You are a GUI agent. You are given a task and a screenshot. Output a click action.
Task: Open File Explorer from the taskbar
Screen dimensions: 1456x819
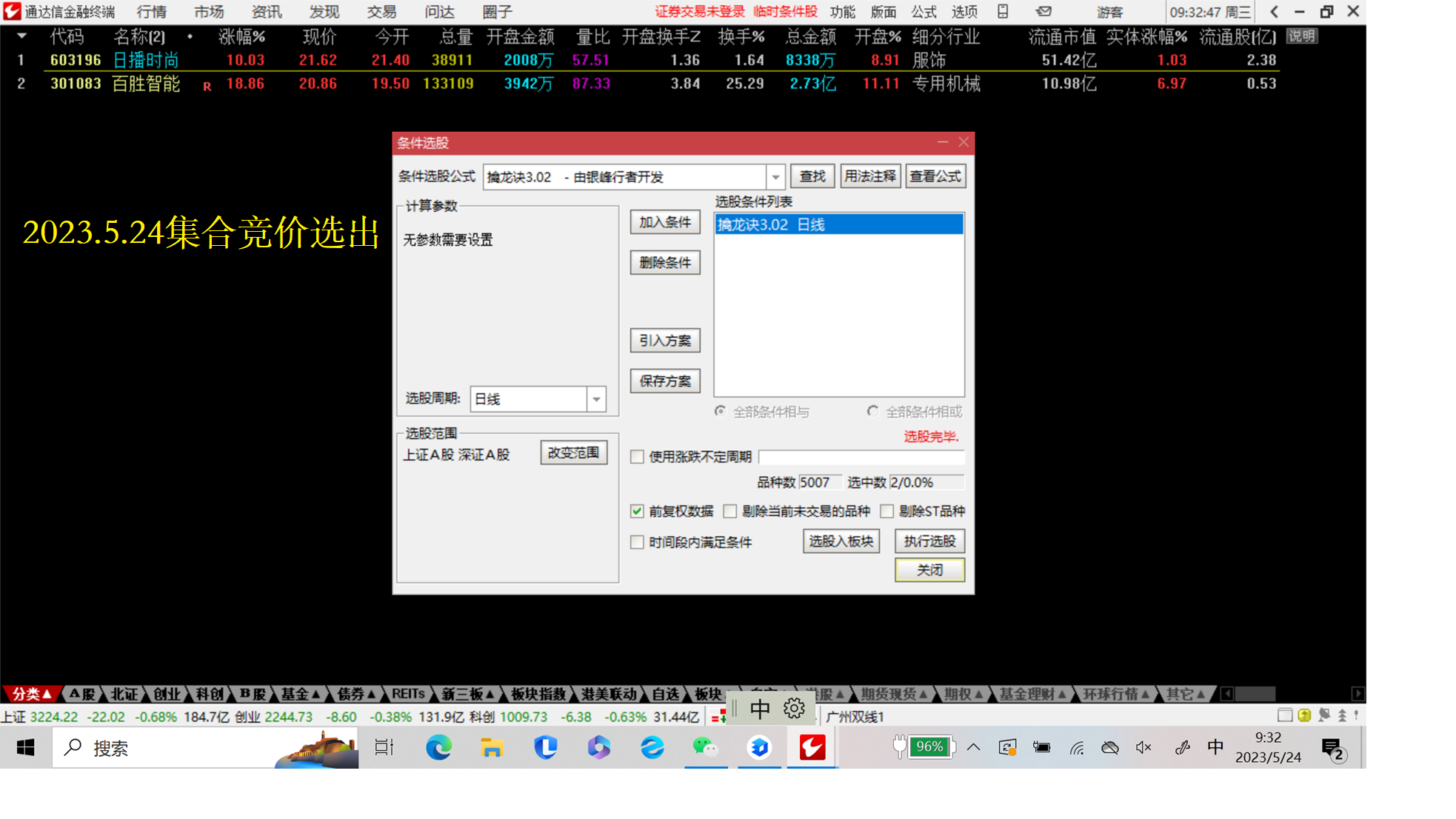(x=492, y=748)
